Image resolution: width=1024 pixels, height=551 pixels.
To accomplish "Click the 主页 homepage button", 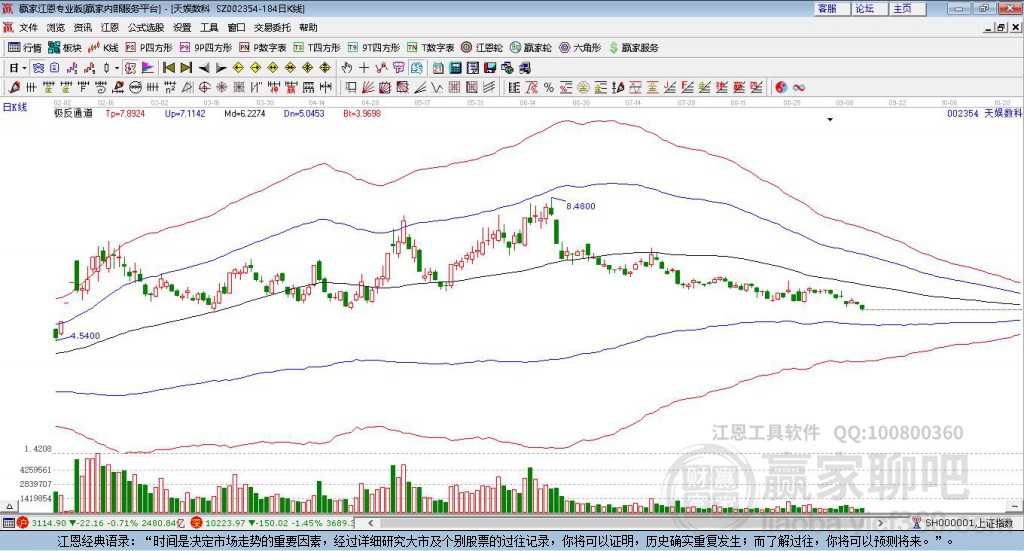I will point(908,8).
